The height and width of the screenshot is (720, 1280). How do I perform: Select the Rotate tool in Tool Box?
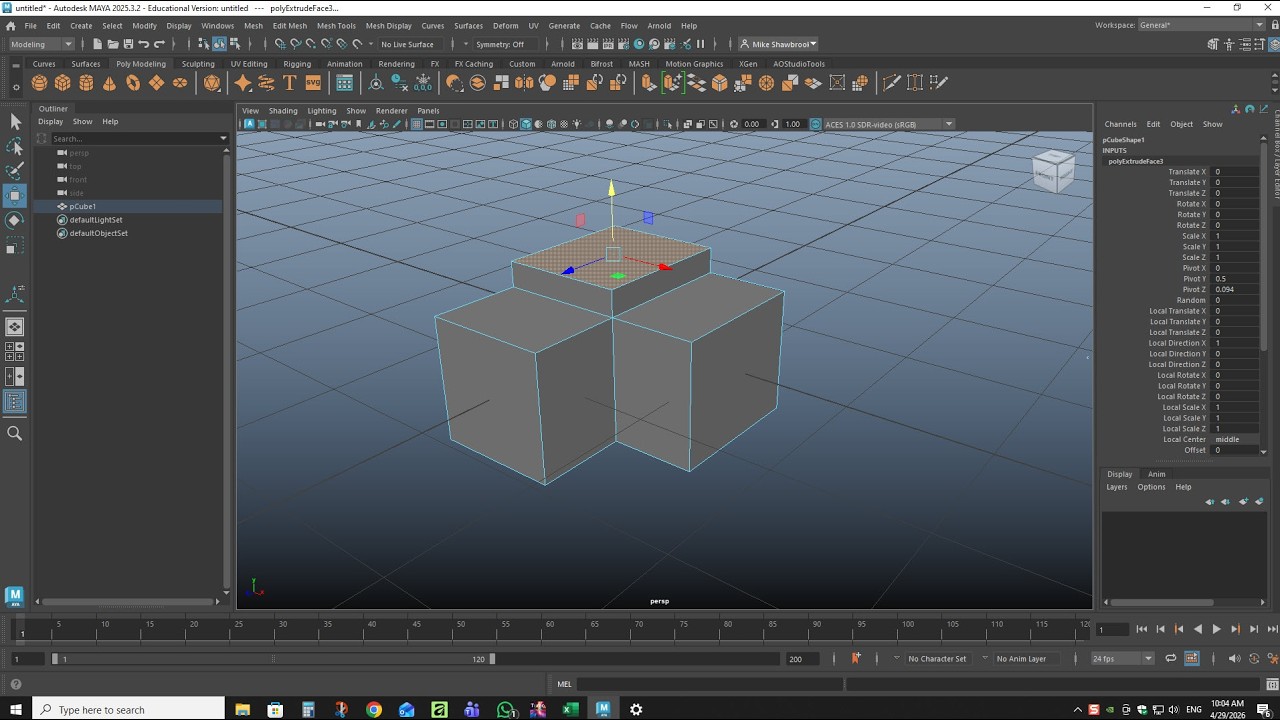click(15, 220)
